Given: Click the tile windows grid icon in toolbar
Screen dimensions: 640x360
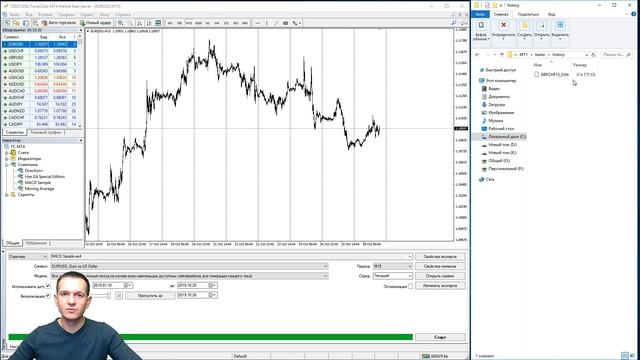Looking at the screenshot, I should pos(158,23).
